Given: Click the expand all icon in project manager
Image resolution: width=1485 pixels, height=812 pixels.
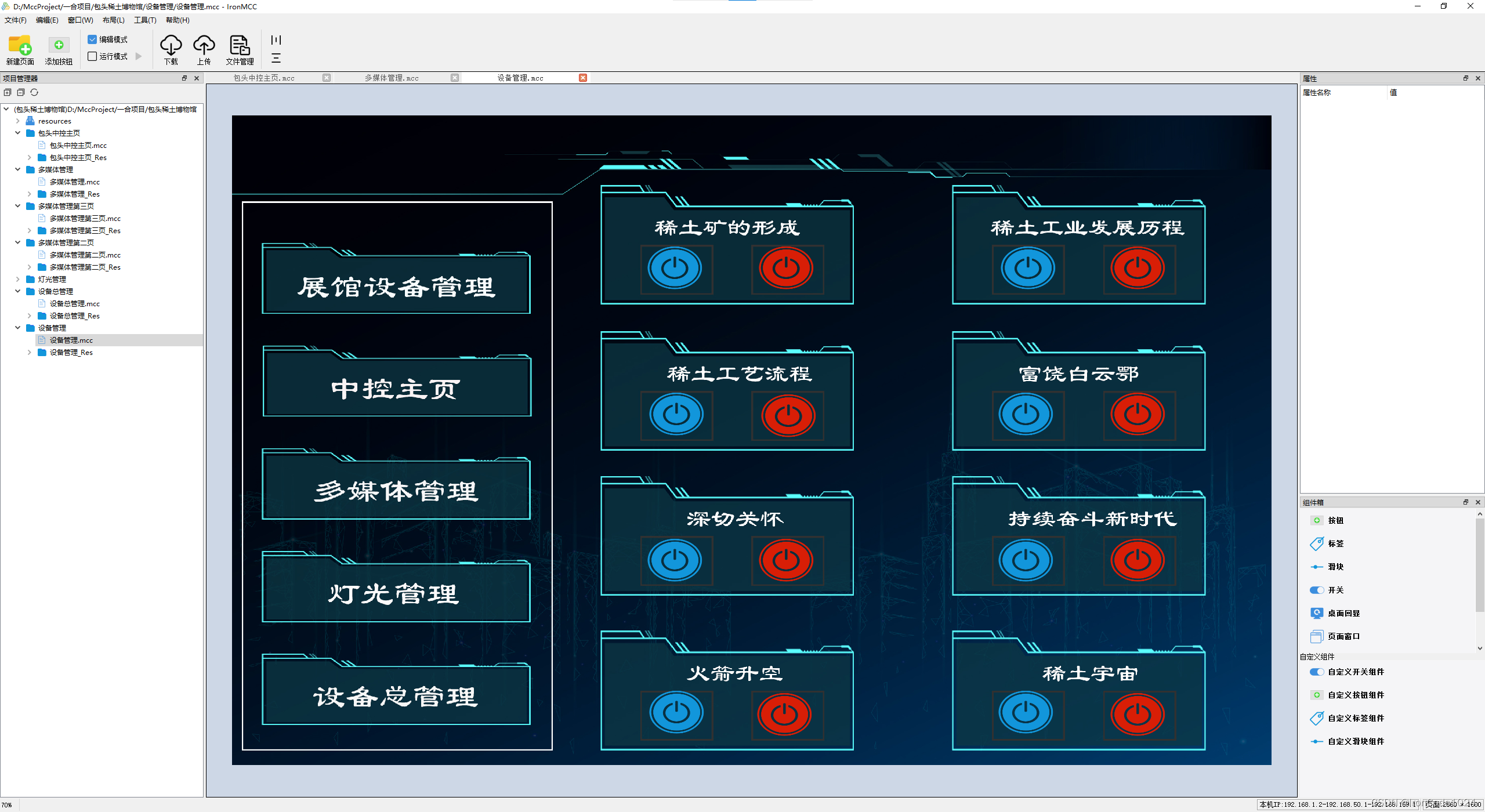Looking at the screenshot, I should 8,92.
